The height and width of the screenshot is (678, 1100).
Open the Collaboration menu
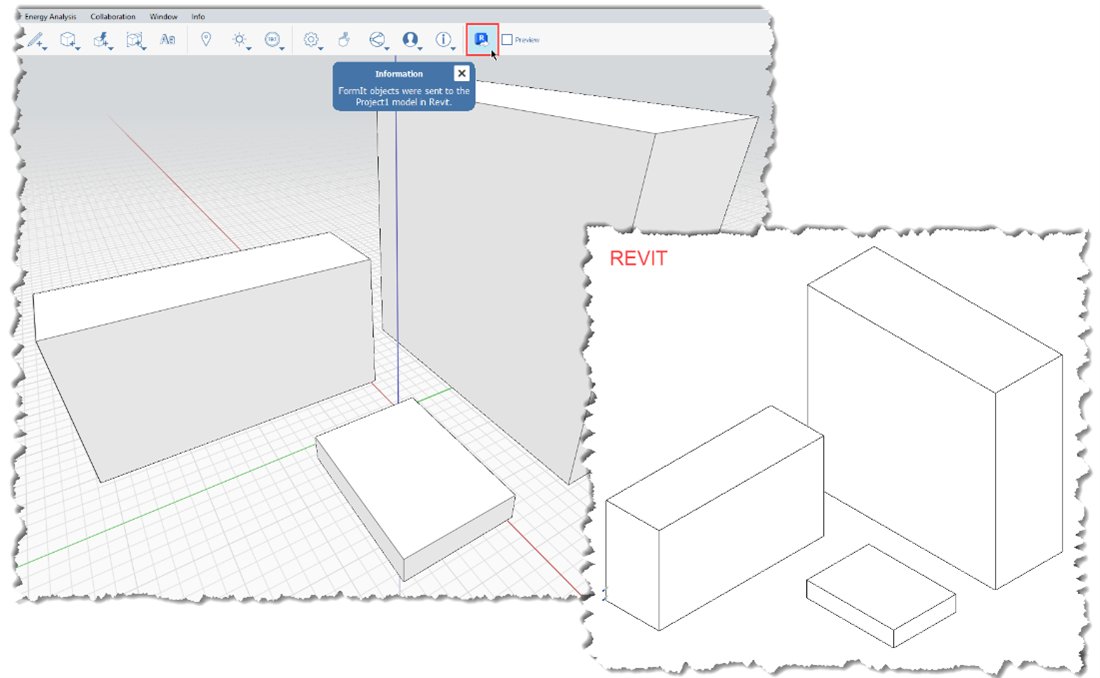113,16
